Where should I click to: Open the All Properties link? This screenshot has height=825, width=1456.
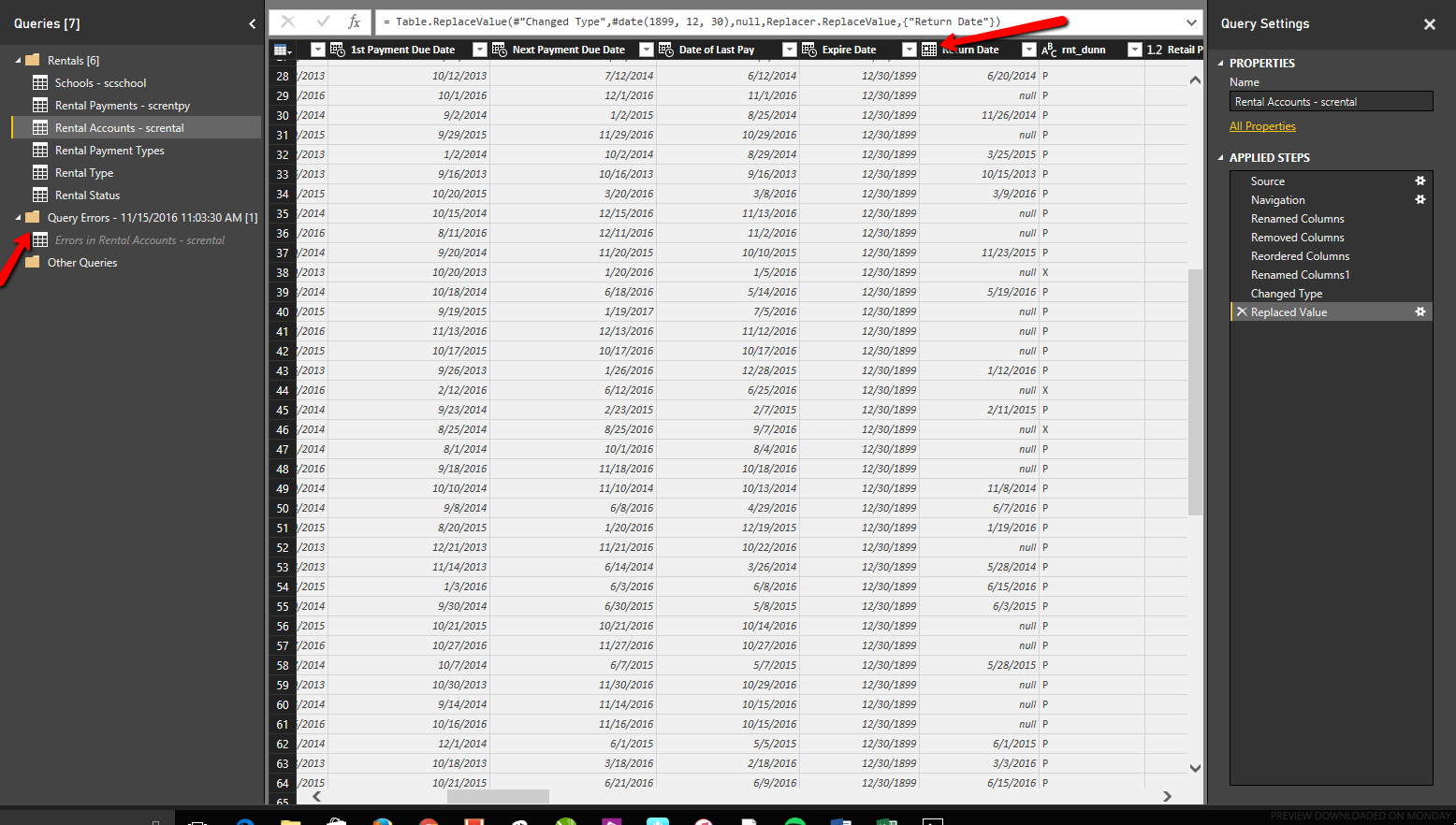(1262, 126)
